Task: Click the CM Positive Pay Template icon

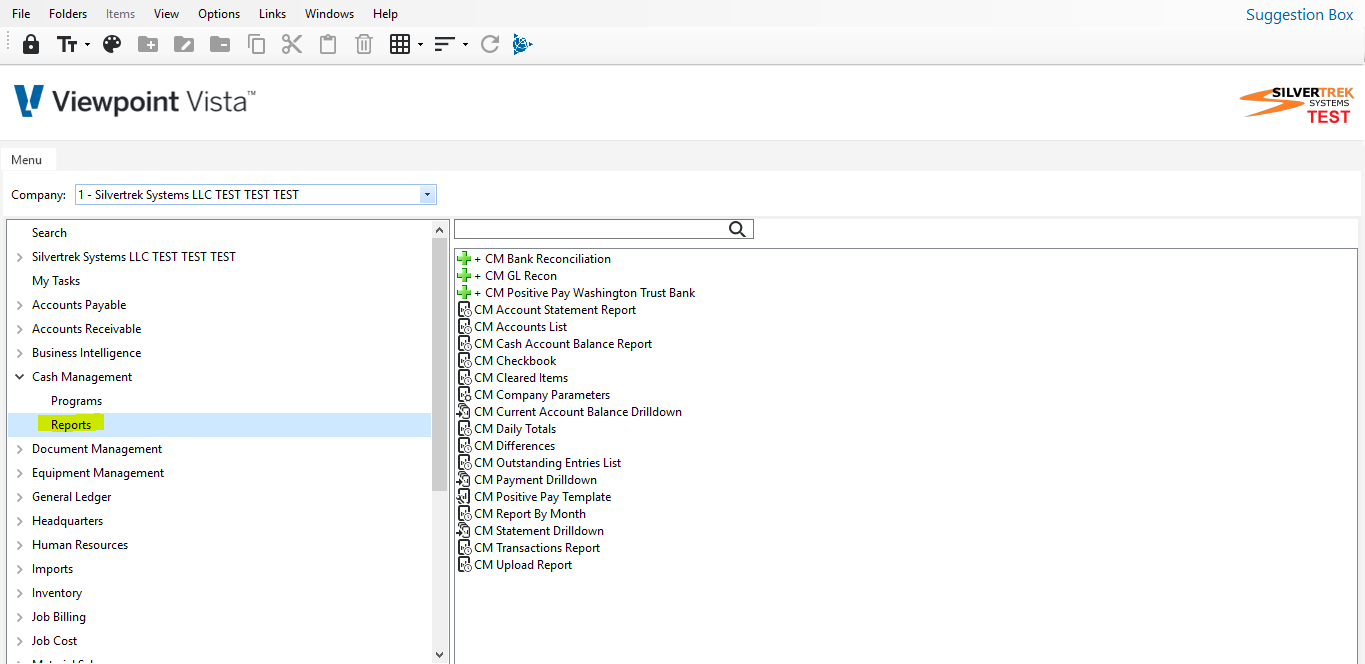Action: (x=464, y=497)
